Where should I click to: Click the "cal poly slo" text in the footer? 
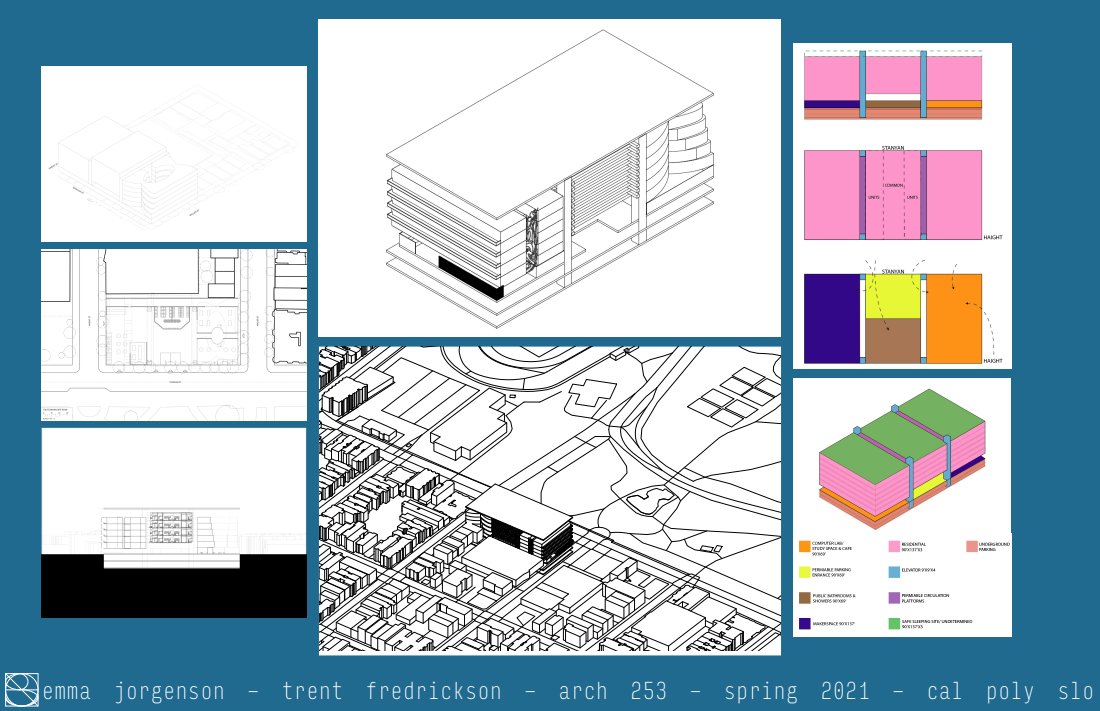coord(1010,691)
